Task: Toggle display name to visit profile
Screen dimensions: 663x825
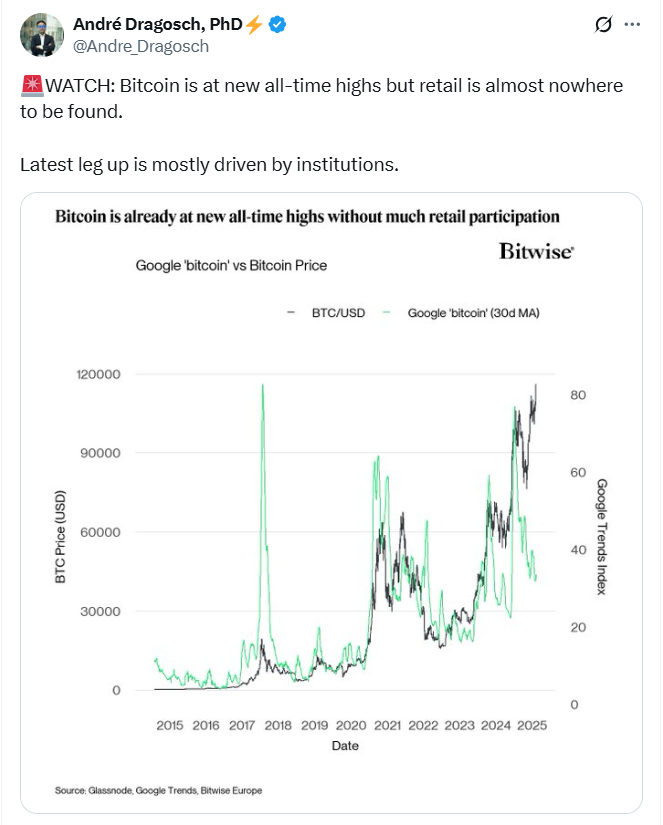Action: coord(160,24)
